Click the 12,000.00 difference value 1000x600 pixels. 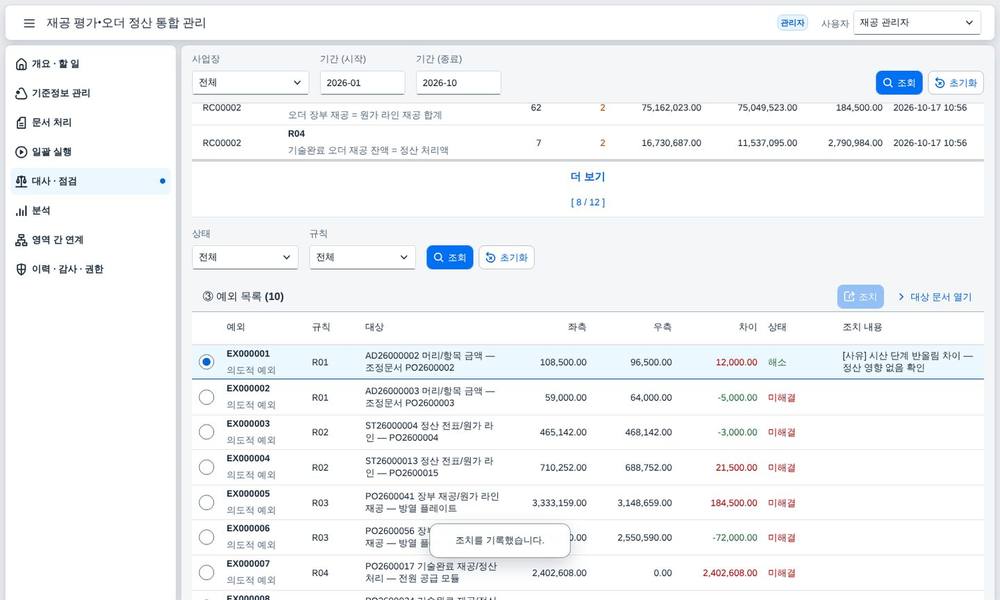[736, 362]
